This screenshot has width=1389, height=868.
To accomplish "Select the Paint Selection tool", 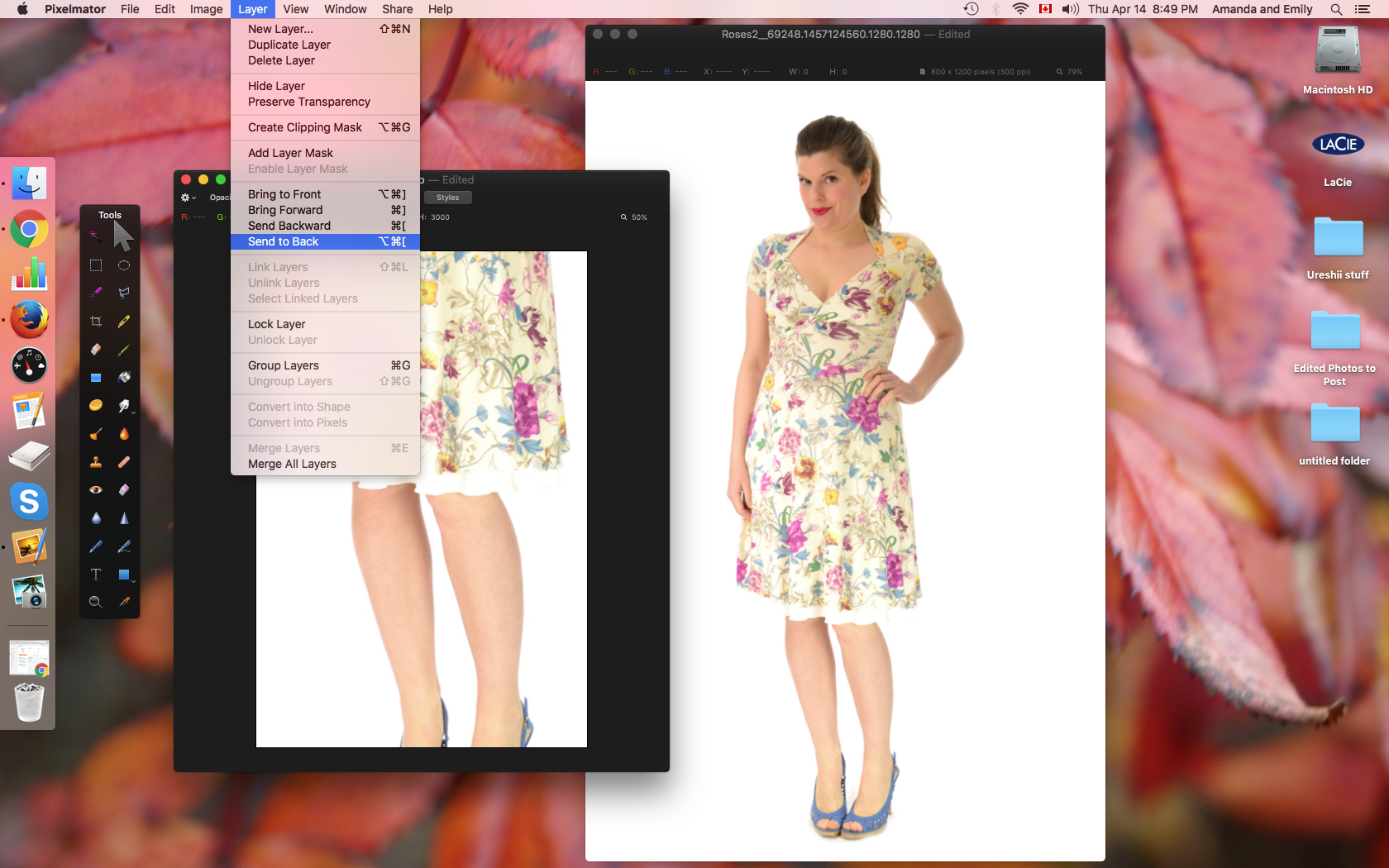I will (96, 293).
